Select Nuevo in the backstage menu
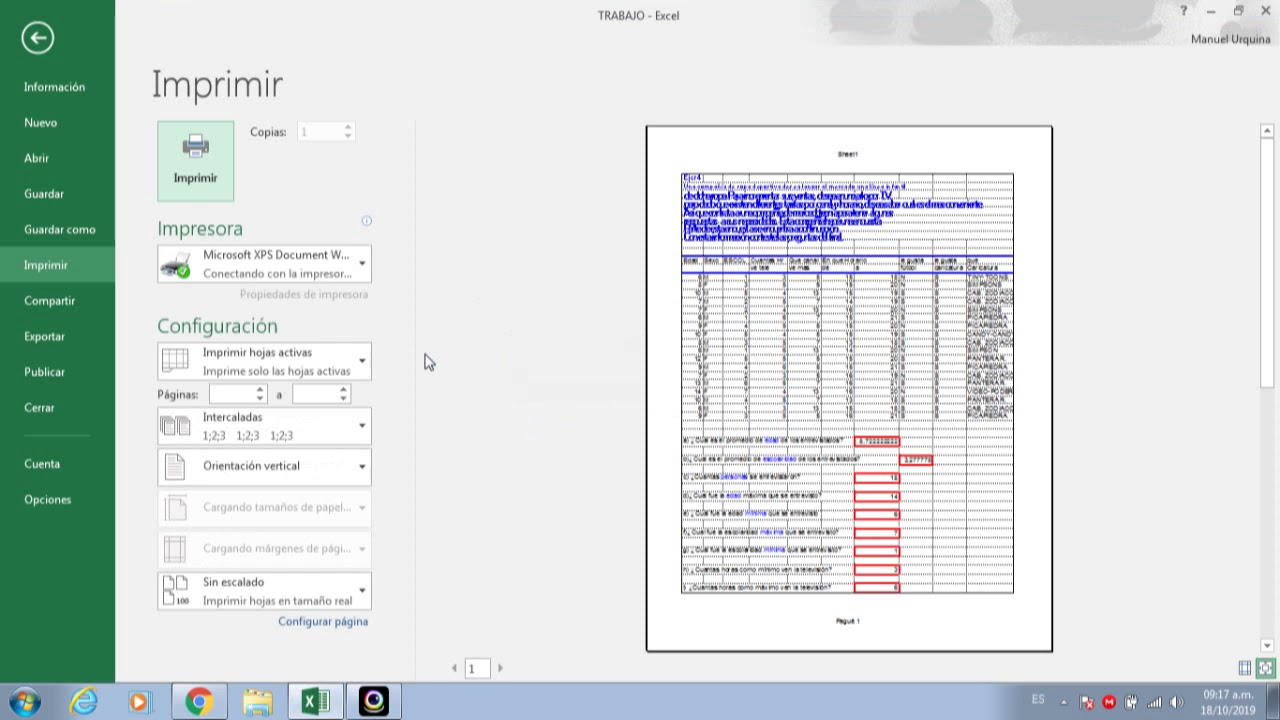The image size is (1280, 720). click(41, 122)
